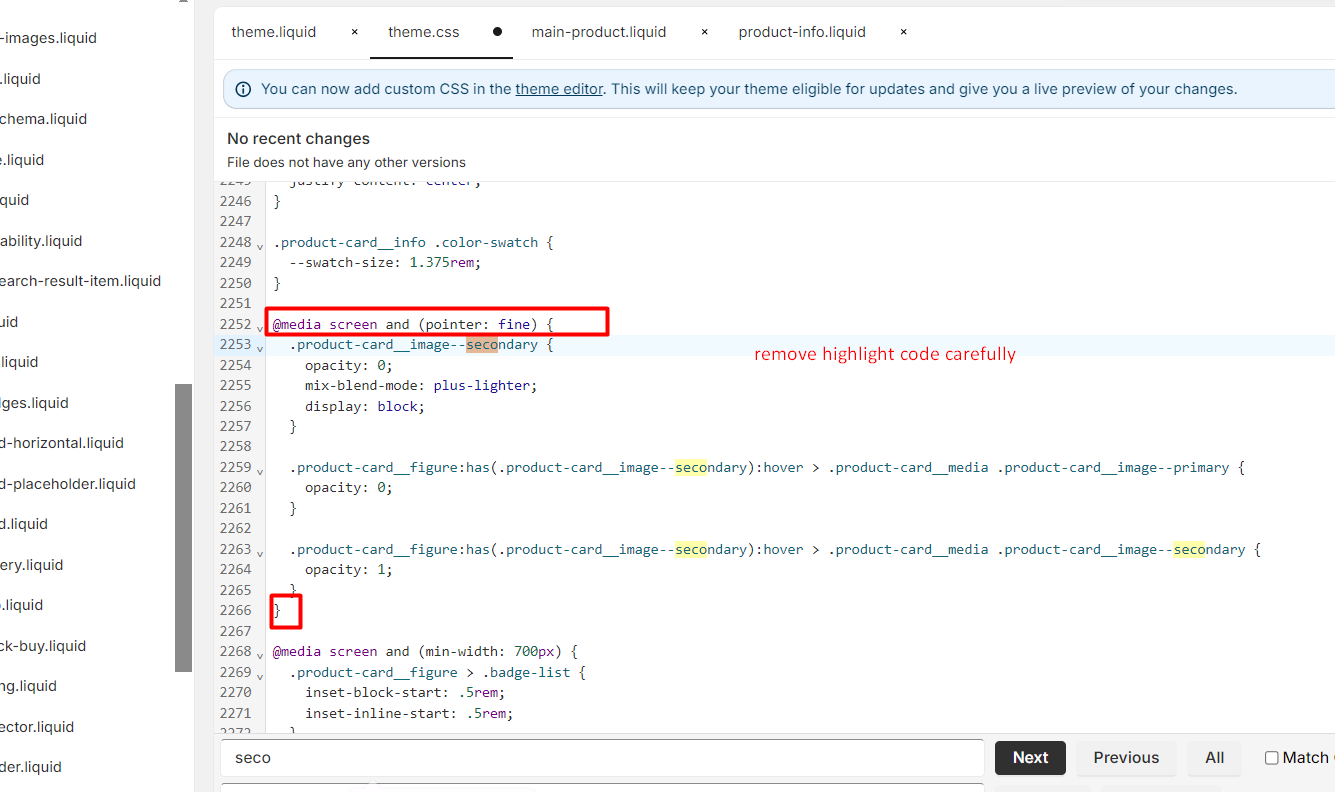Open the der.liquid file in sidebar
This screenshot has width=1335, height=792.
(31, 767)
